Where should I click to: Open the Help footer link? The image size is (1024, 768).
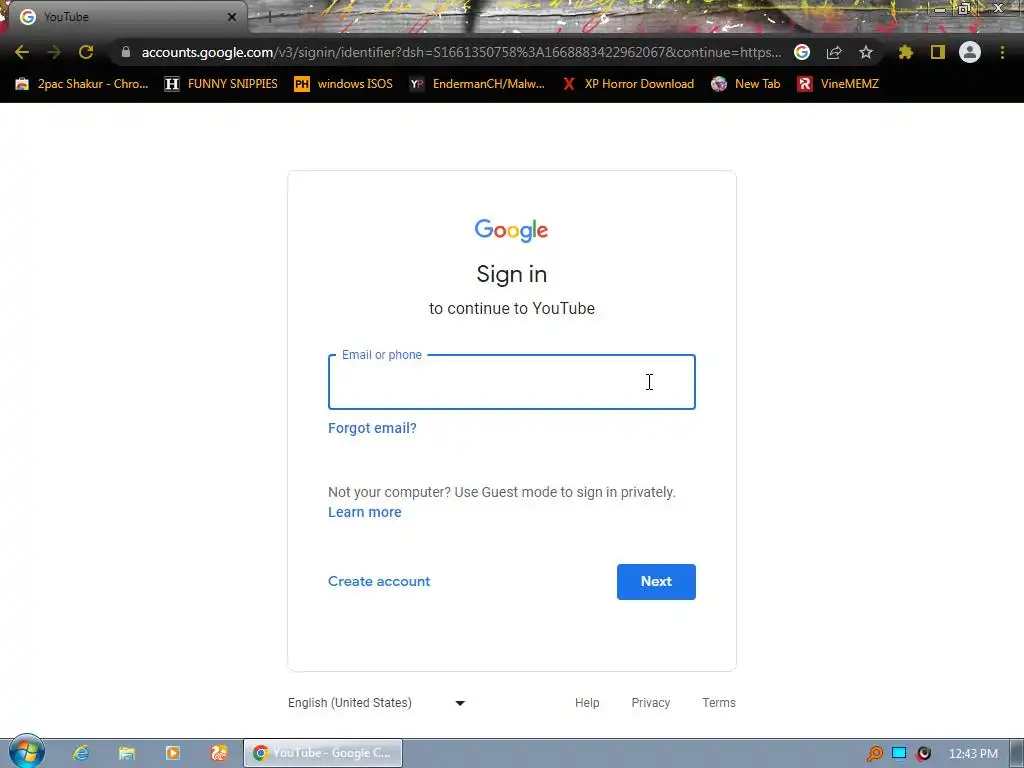click(587, 703)
